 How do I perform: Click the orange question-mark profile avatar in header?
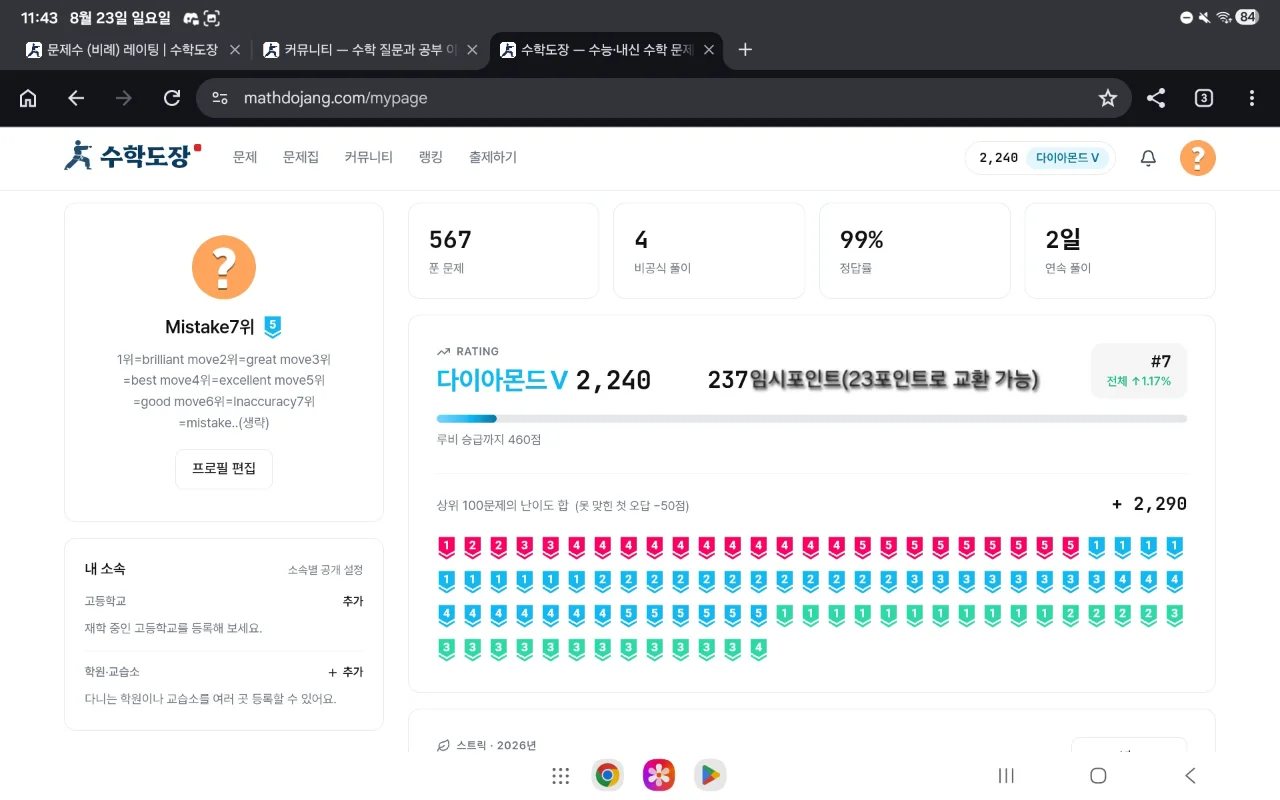(1197, 158)
